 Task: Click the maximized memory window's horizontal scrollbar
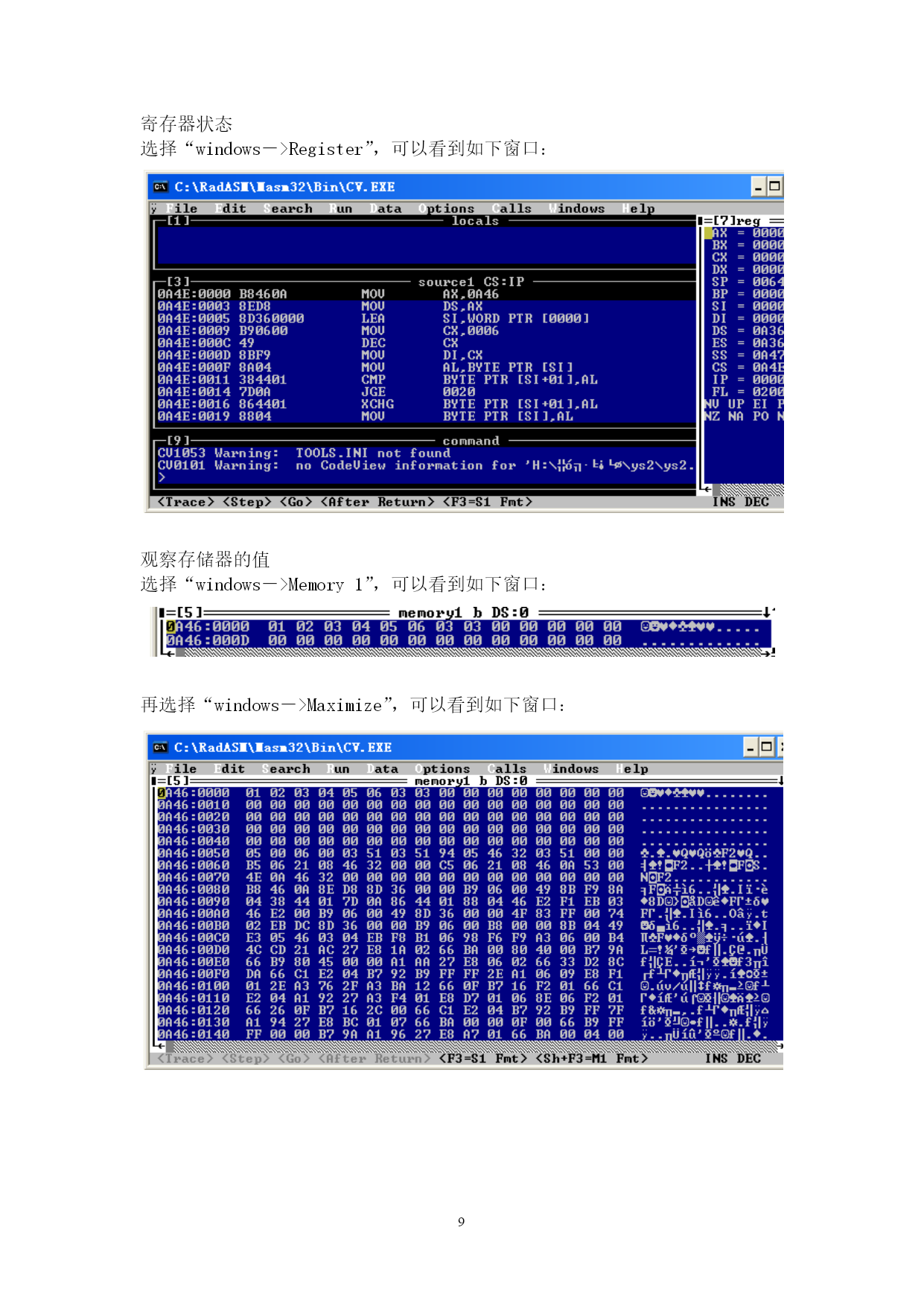(471, 1046)
